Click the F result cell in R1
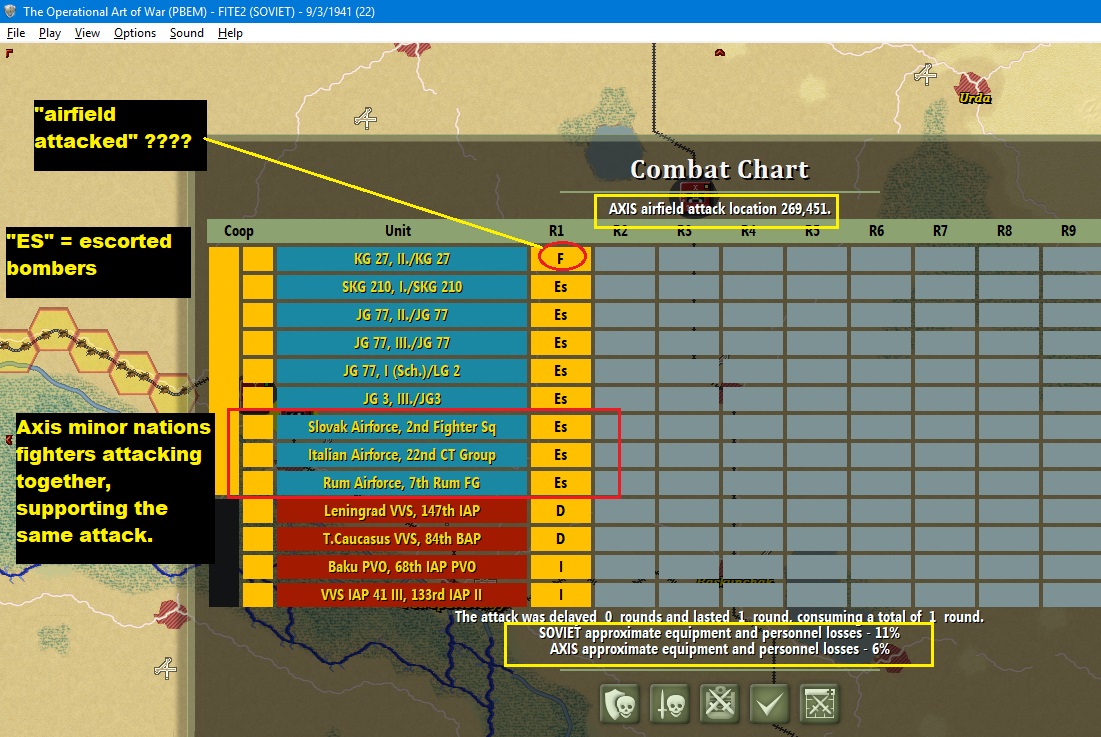This screenshot has height=737, width=1101. [x=560, y=258]
